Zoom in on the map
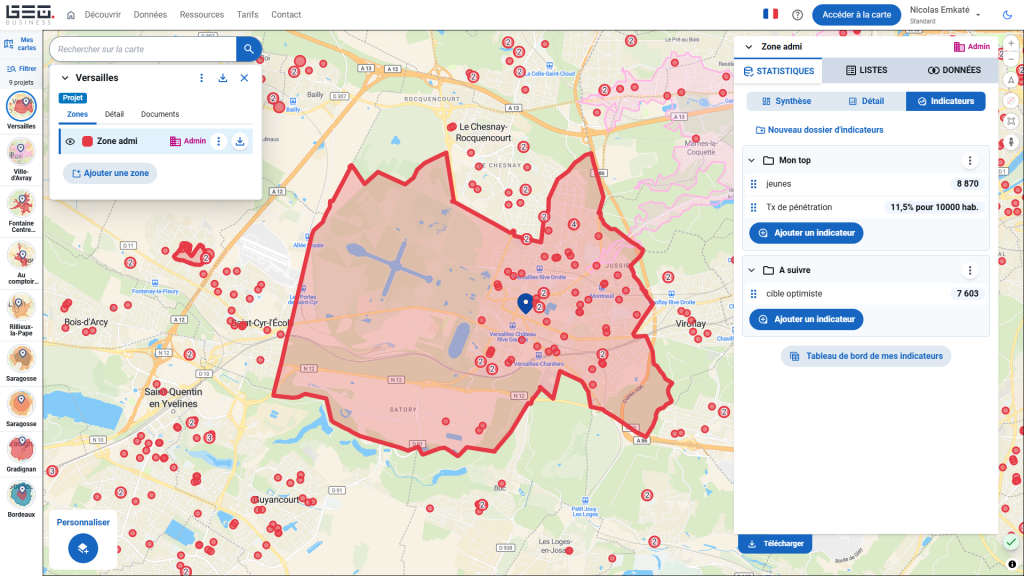The image size is (1024, 576). [x=1011, y=44]
